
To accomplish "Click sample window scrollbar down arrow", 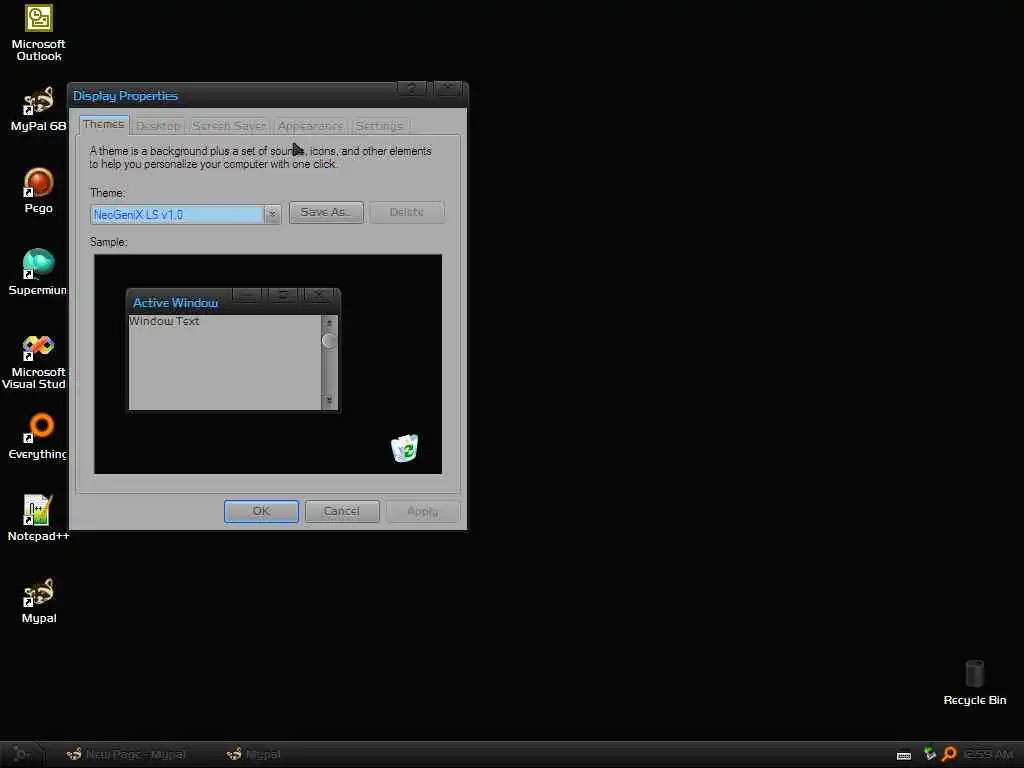I will [329, 400].
